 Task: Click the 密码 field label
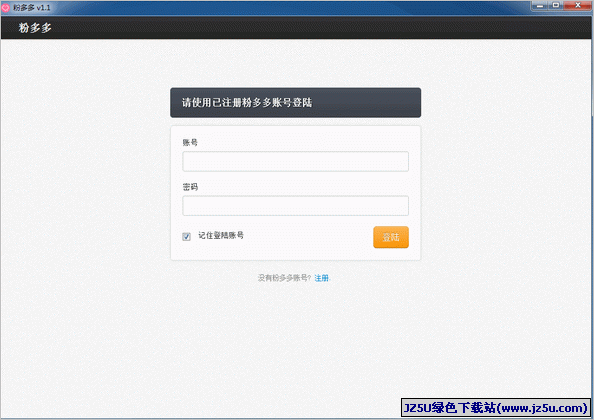click(190, 187)
